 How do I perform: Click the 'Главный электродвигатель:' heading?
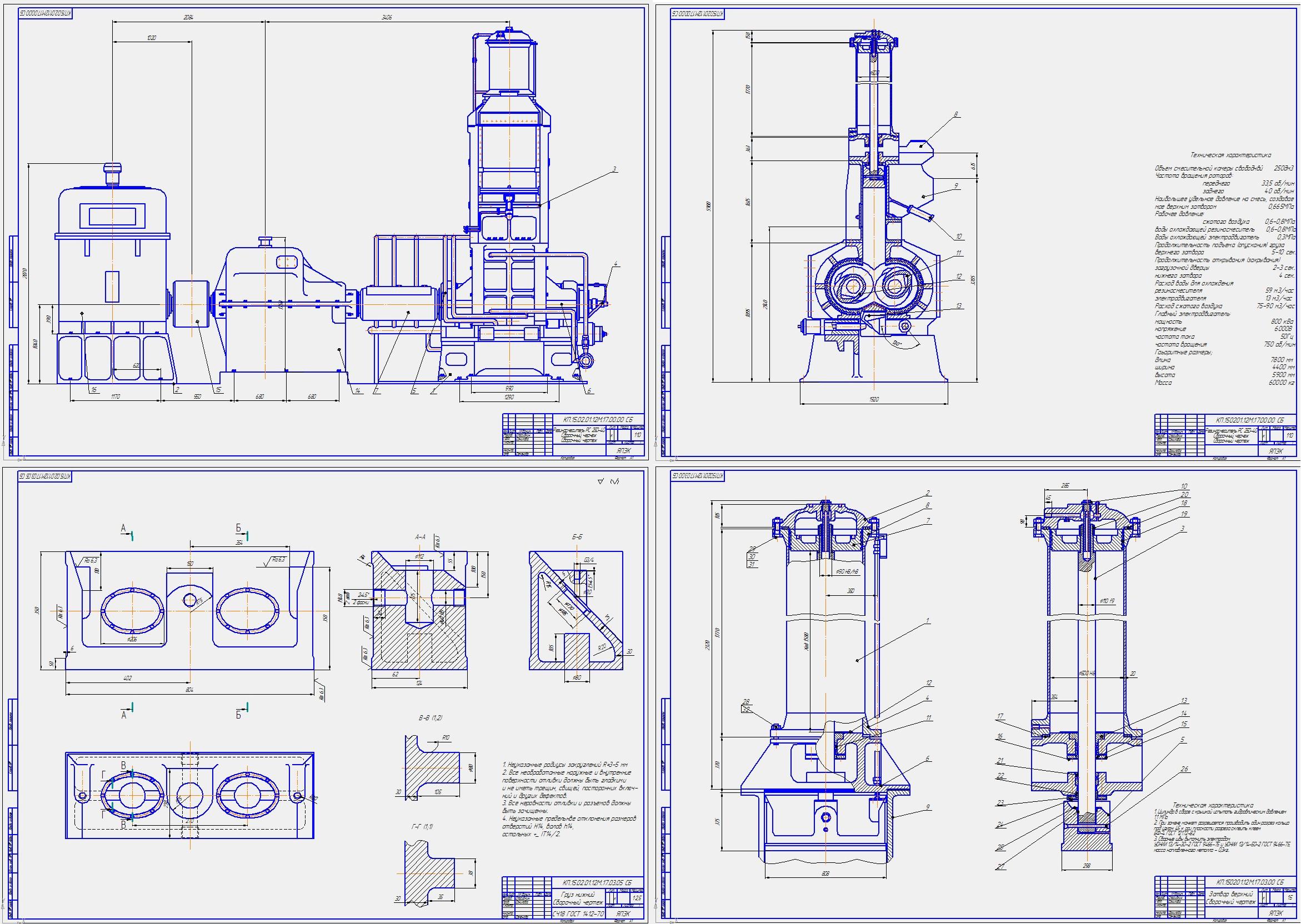[x=1193, y=314]
